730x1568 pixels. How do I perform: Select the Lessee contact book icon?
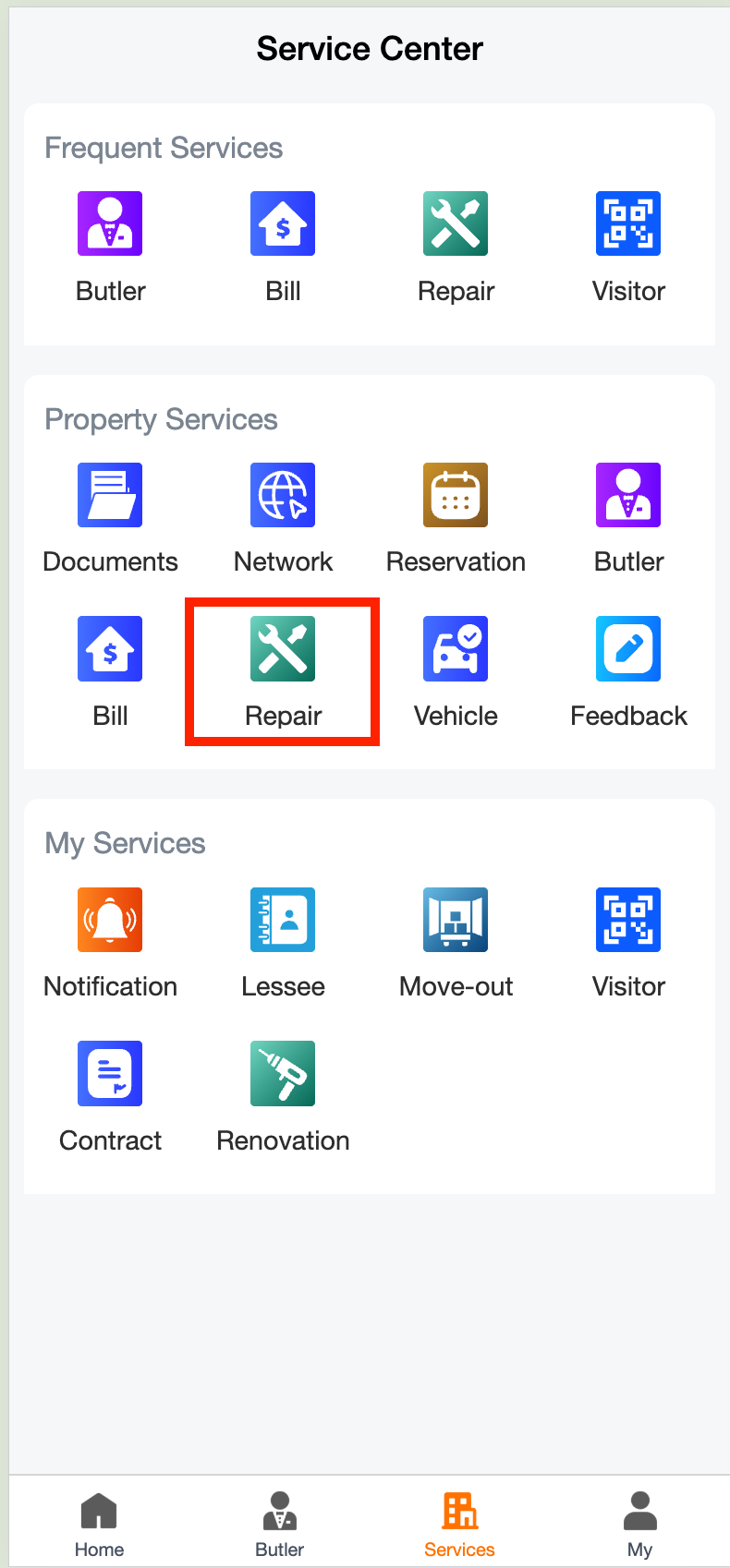point(283,921)
